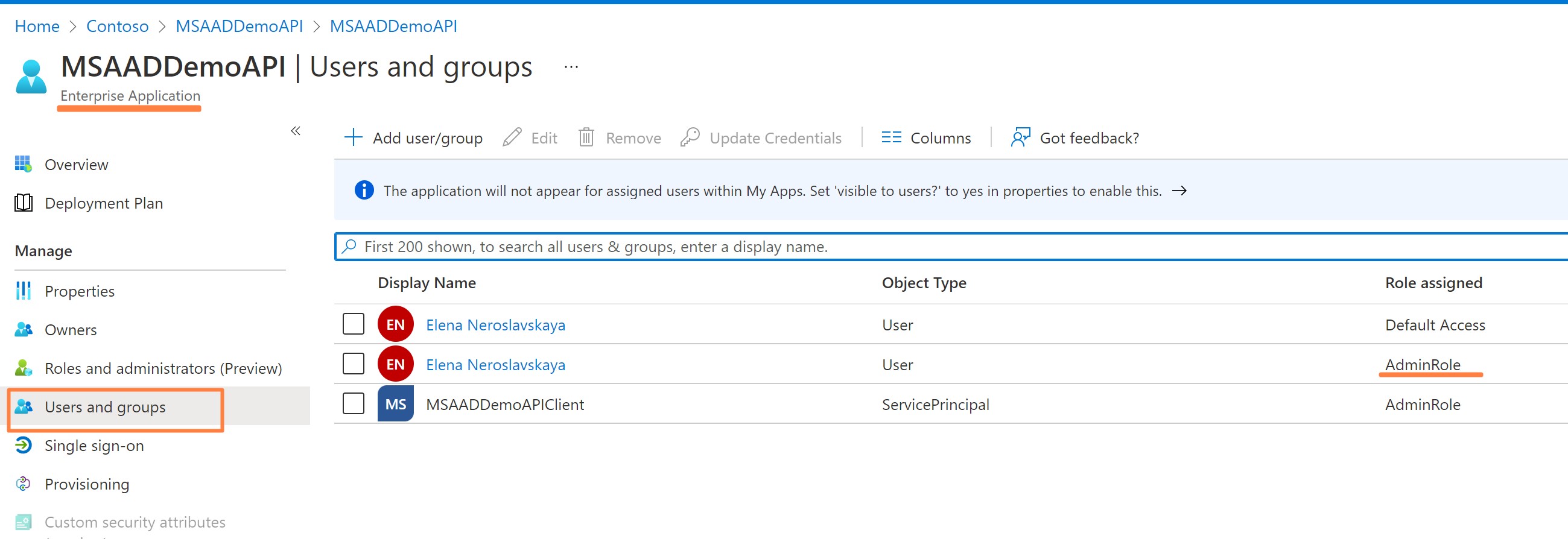Click the Manage section heading
Viewport: 1568px width, 539px height.
coord(43,251)
